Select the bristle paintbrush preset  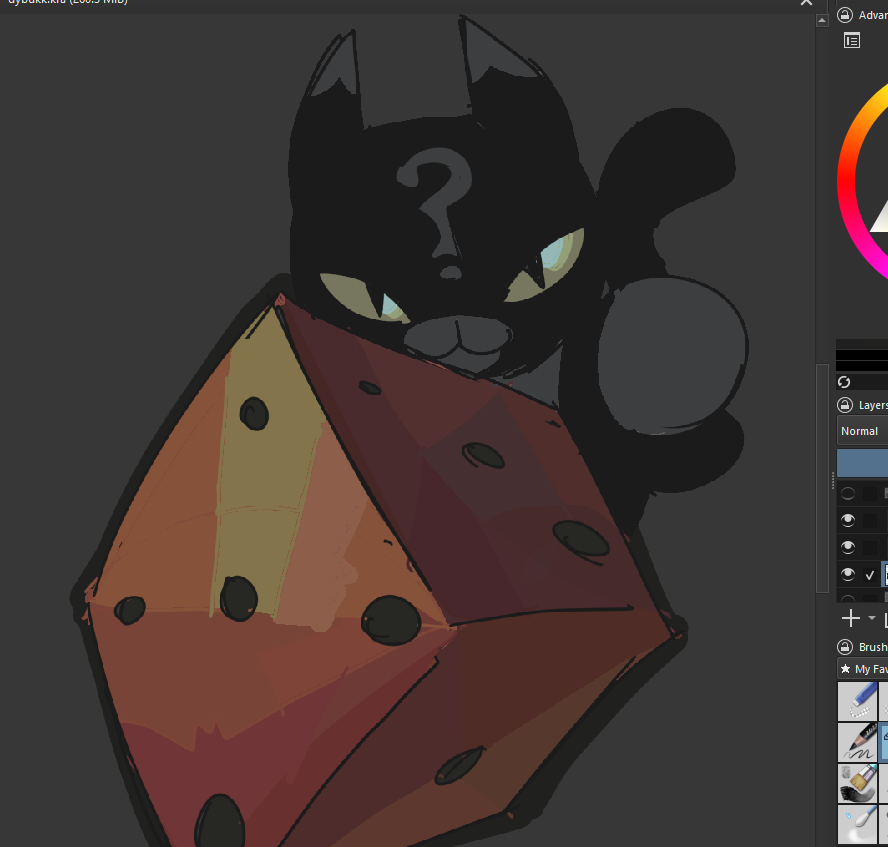pos(857,783)
